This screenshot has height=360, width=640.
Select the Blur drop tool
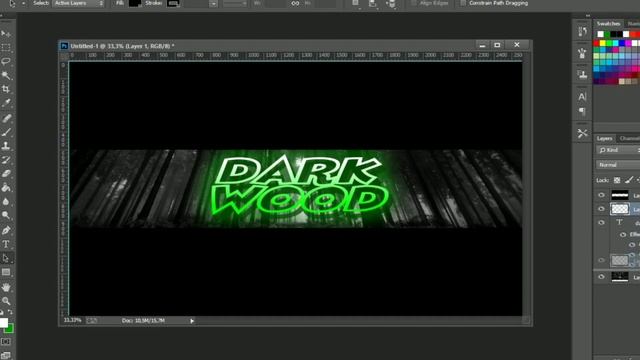click(x=6, y=202)
